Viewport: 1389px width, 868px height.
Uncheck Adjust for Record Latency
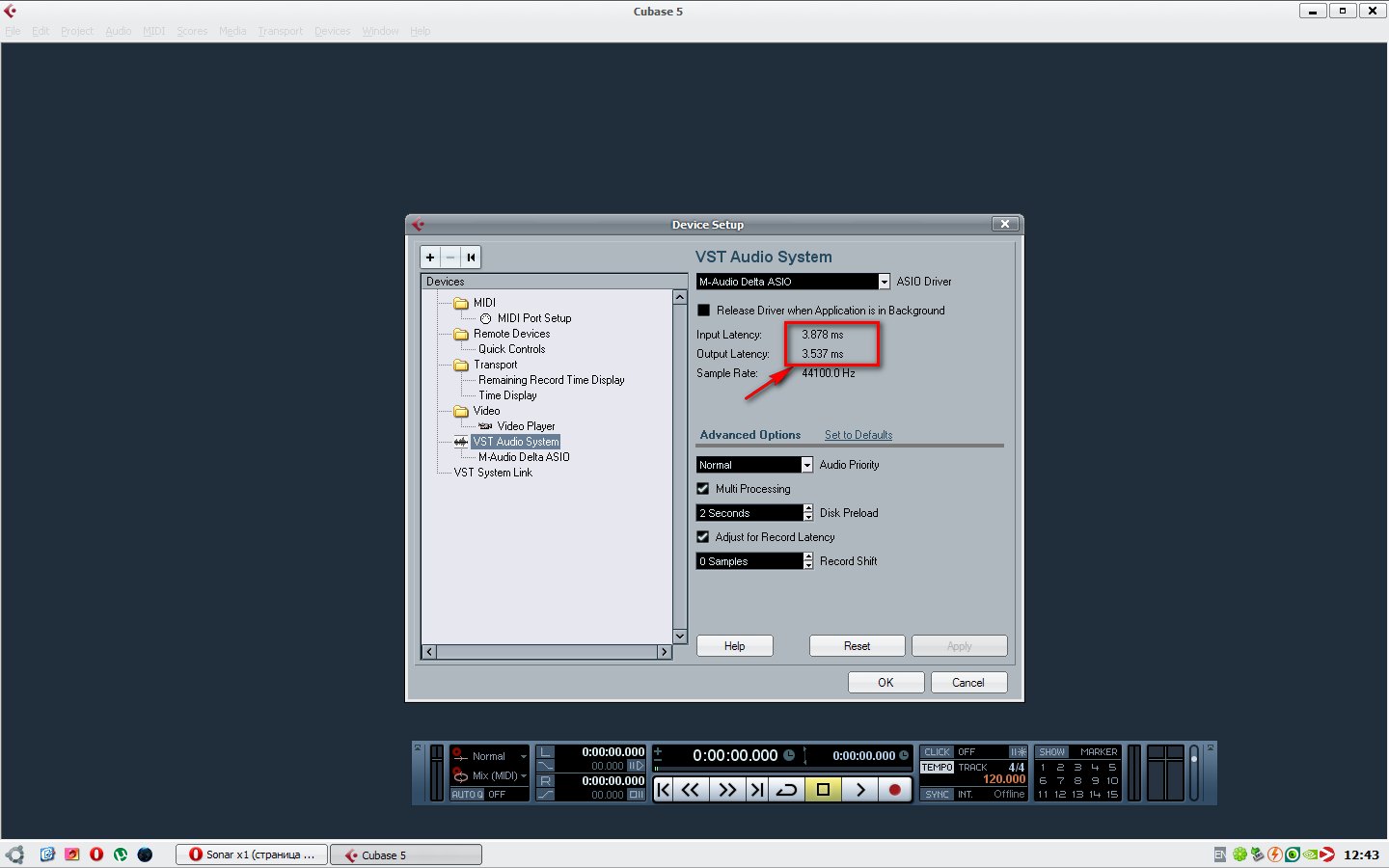703,537
